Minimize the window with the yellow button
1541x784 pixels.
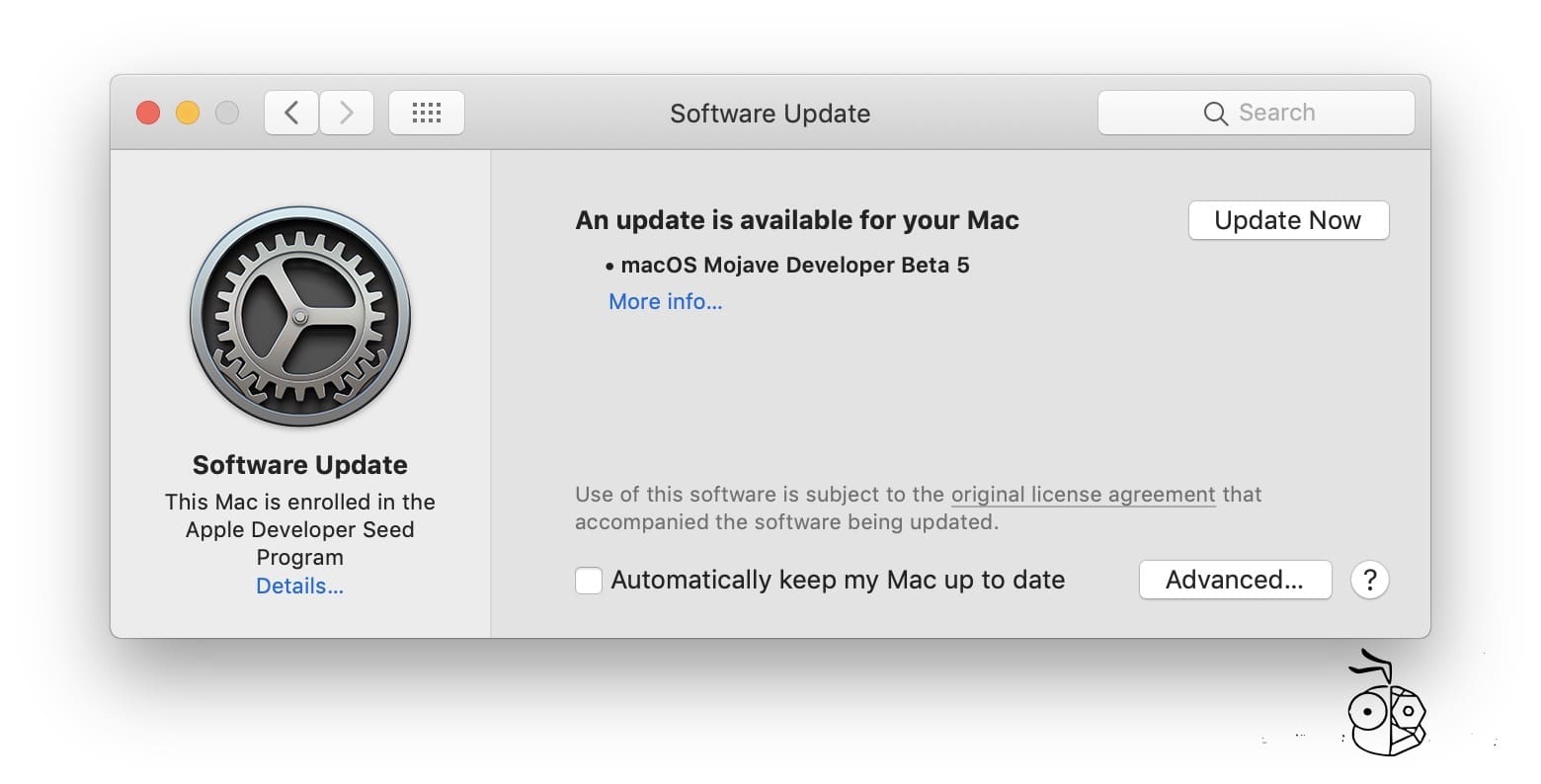[188, 113]
